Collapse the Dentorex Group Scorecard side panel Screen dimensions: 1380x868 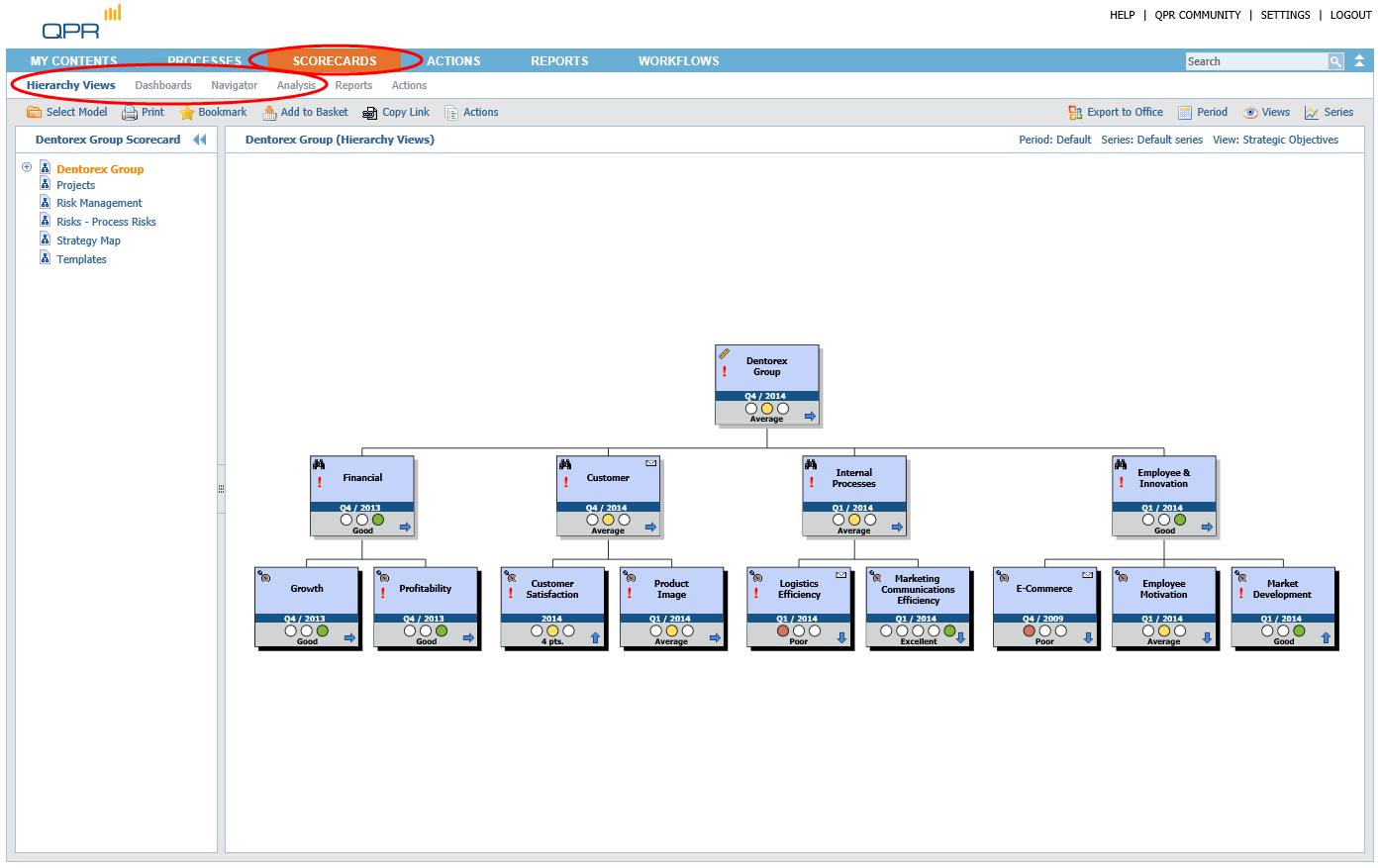[x=200, y=140]
